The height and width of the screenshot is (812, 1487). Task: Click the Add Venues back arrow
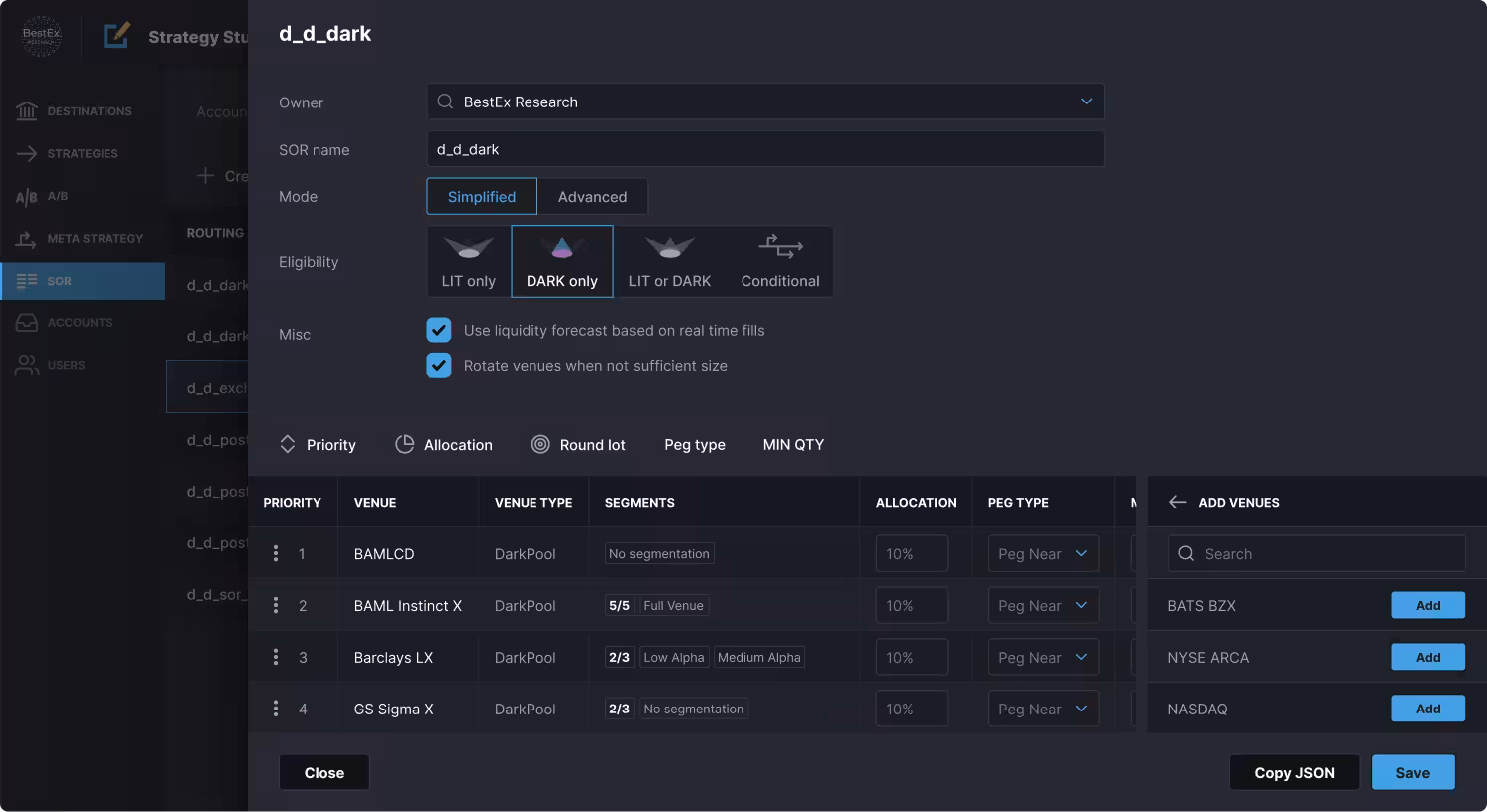(1177, 502)
